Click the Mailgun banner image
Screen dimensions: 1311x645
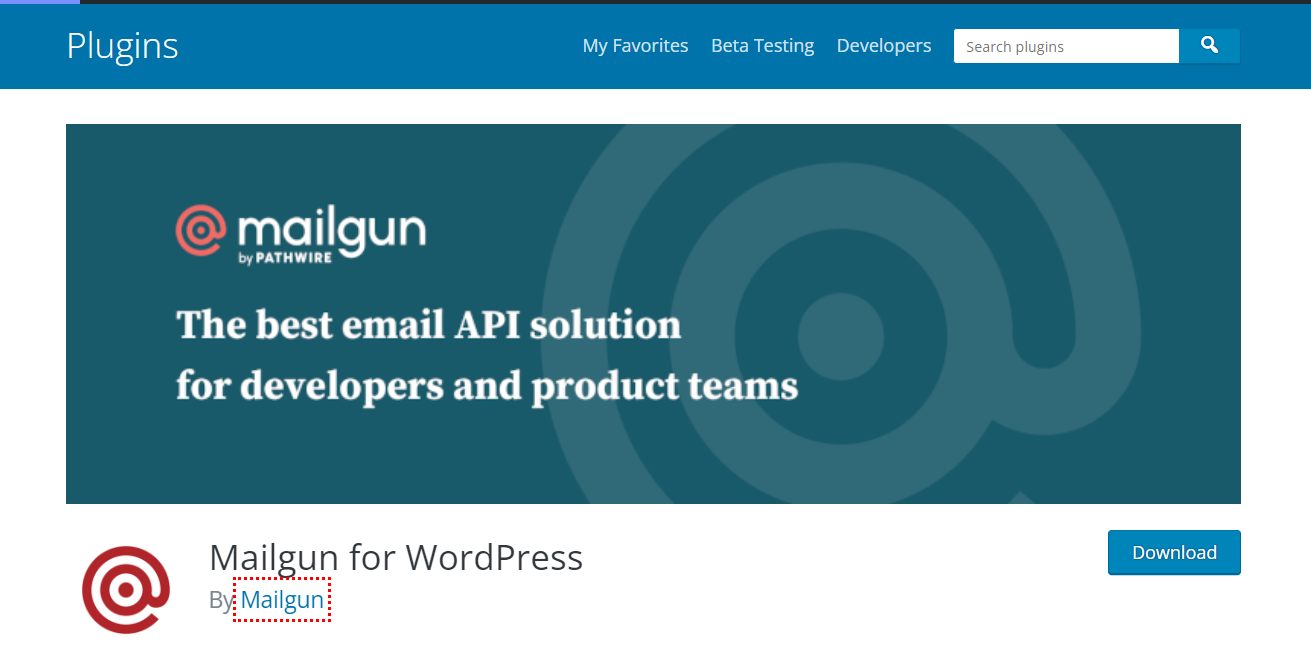click(653, 314)
